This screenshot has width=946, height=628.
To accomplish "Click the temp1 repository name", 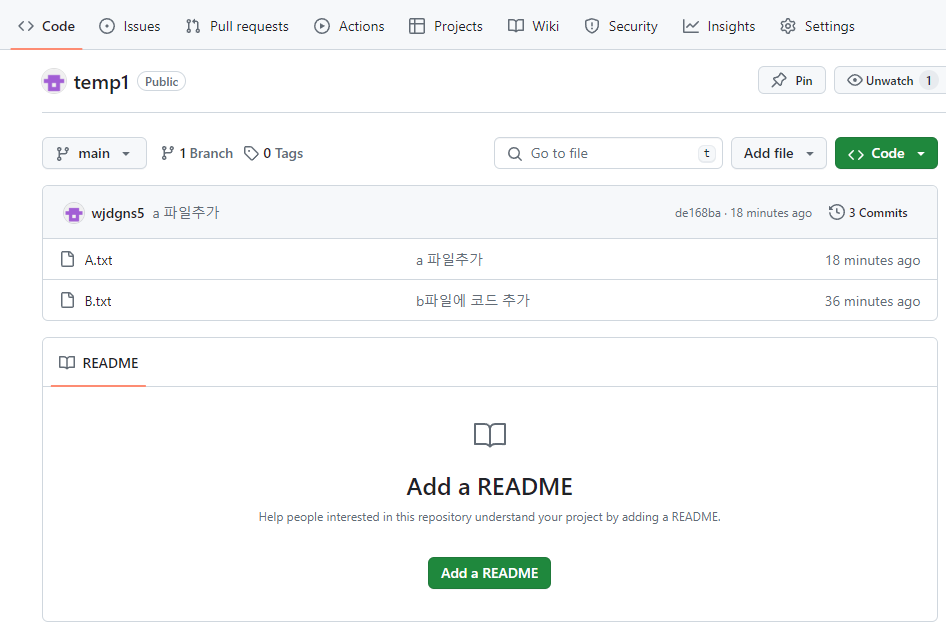I will coord(101,82).
